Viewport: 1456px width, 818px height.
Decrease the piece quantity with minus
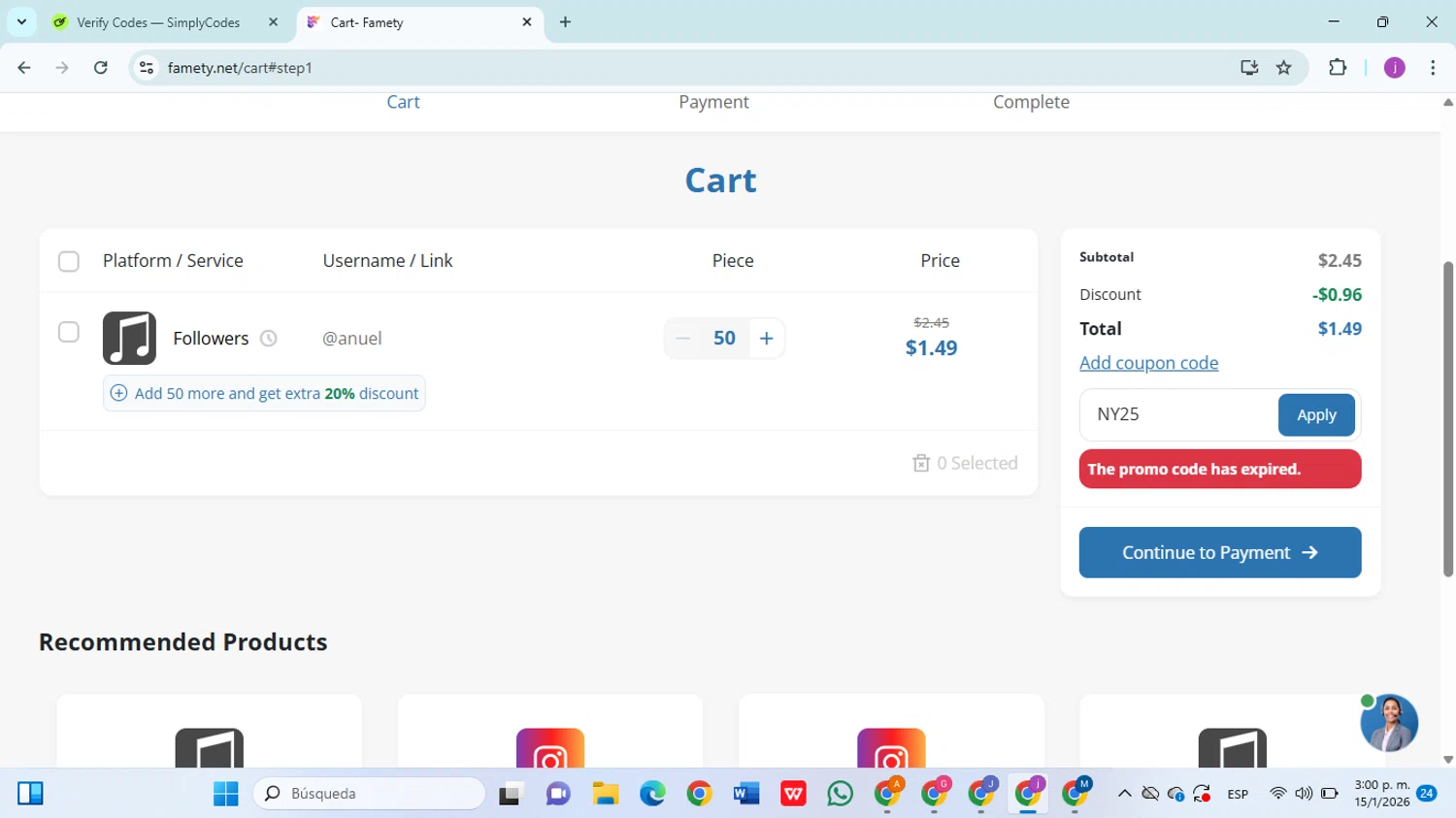(x=682, y=339)
